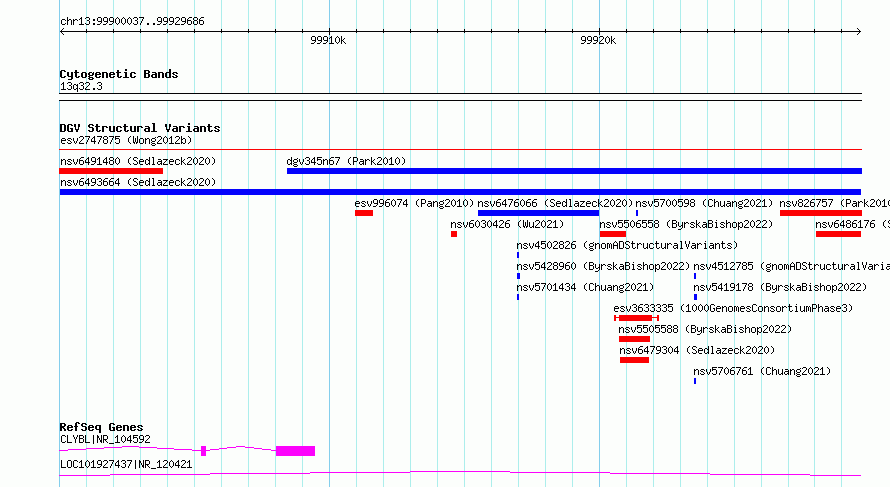This screenshot has width=890, height=487.
Task: Open the nsv6479304 (Sedlazeck2020) text label
Action: pos(697,350)
